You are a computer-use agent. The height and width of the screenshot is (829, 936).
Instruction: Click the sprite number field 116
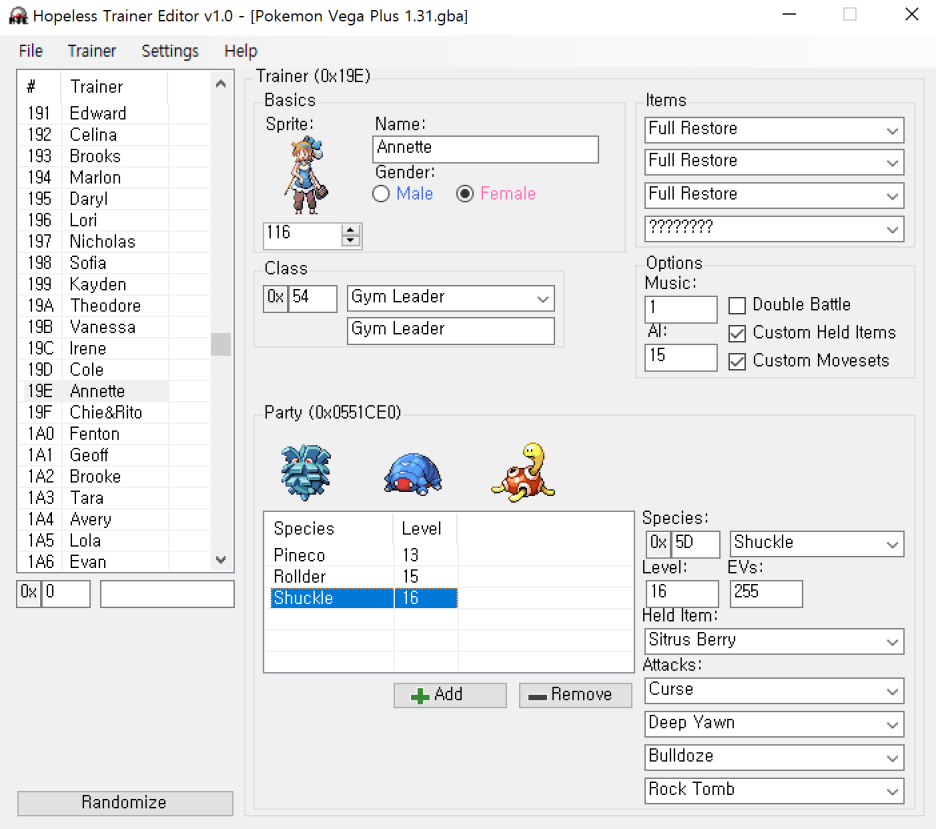(x=303, y=235)
